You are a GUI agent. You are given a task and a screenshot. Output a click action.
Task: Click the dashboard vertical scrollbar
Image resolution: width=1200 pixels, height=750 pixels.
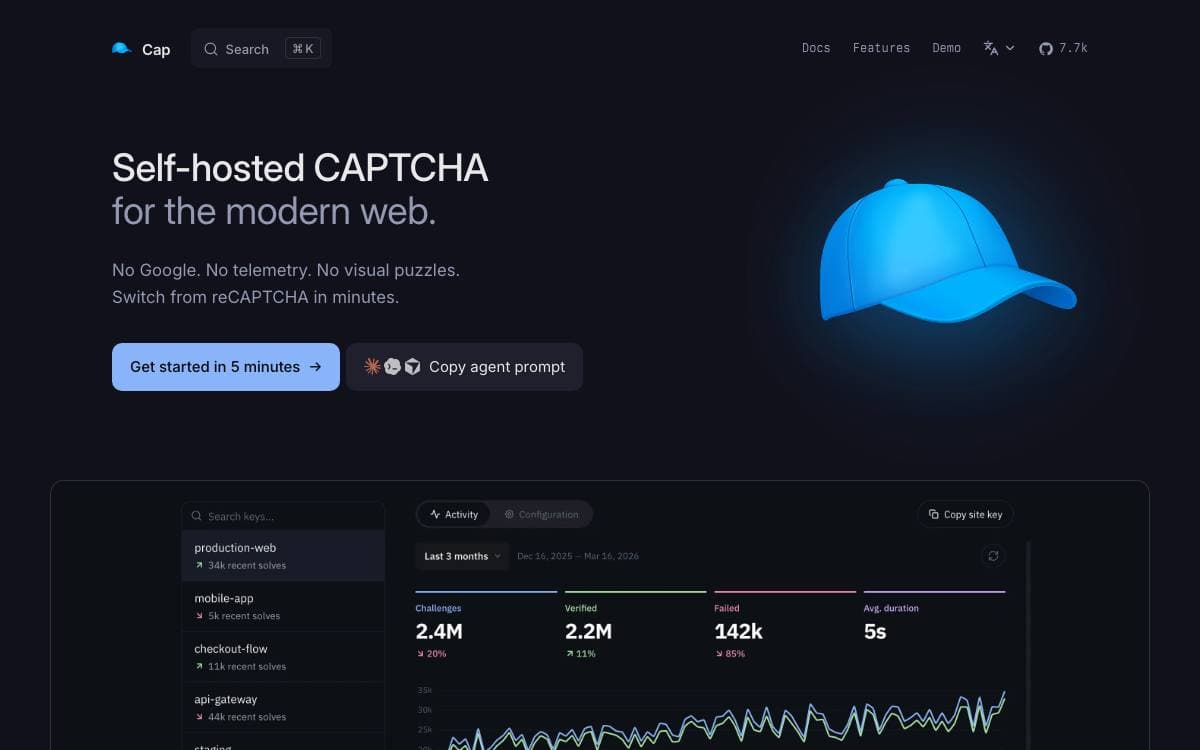coord(1028,645)
